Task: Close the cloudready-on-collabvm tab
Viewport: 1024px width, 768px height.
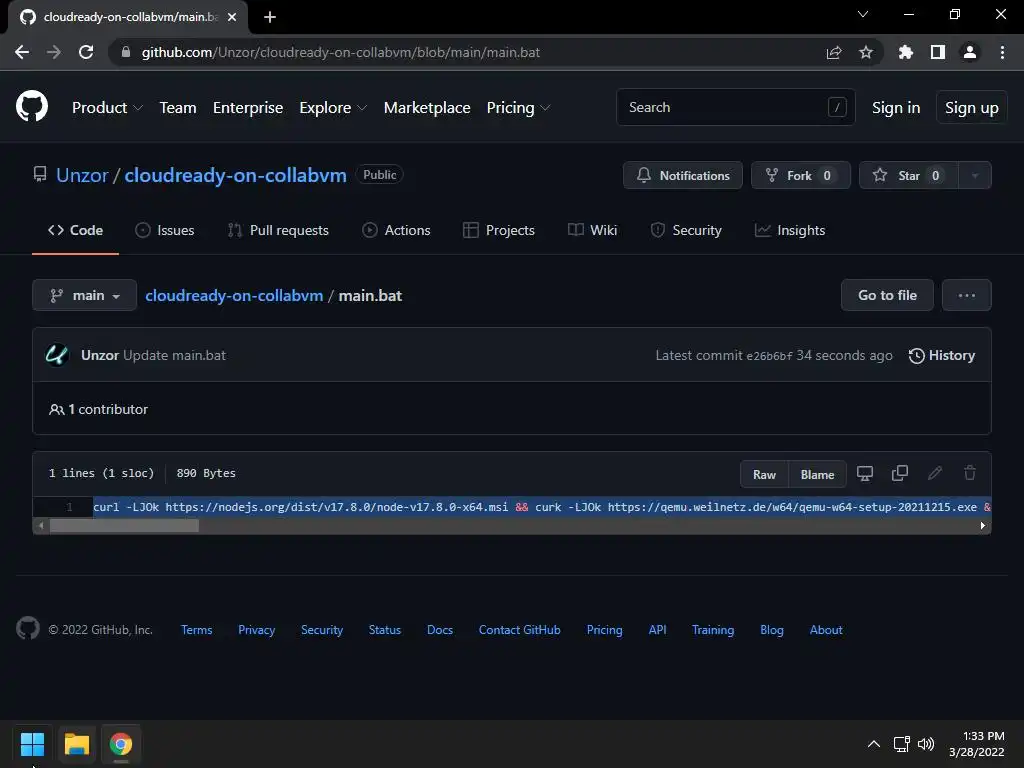Action: pyautogui.click(x=232, y=17)
